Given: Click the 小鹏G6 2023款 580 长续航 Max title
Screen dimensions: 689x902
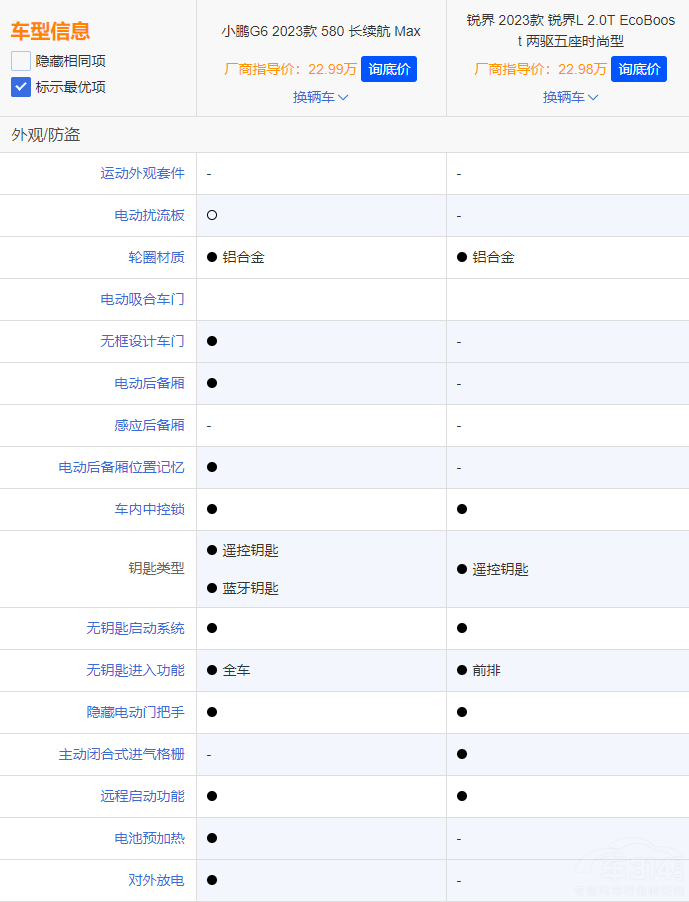Looking at the screenshot, I should pos(321,31).
